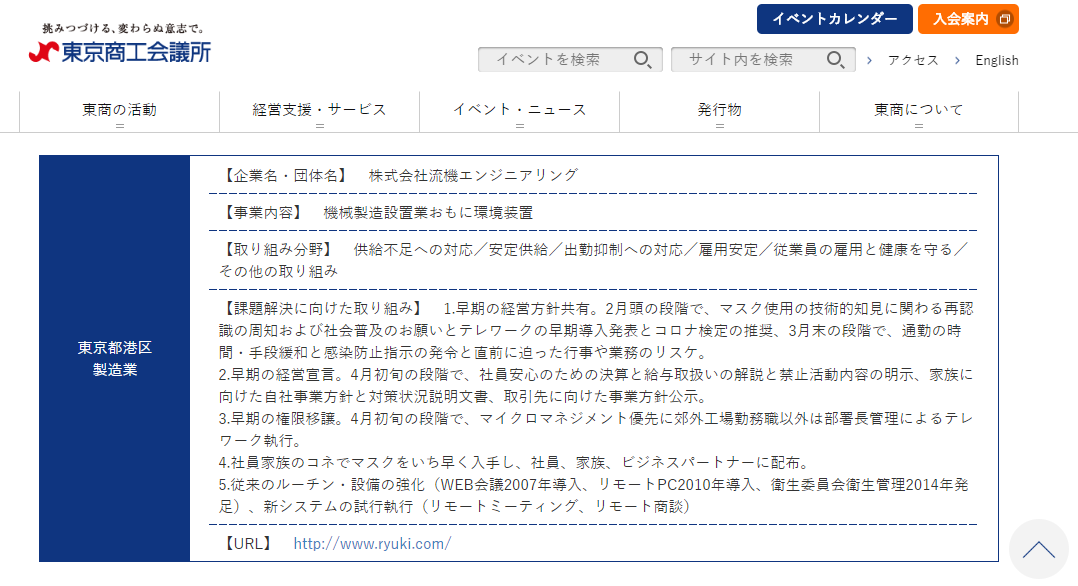1078x586 pixels.
Task: Click the line starting 5.従来のルーチン
Action: pyautogui.click(x=593, y=484)
